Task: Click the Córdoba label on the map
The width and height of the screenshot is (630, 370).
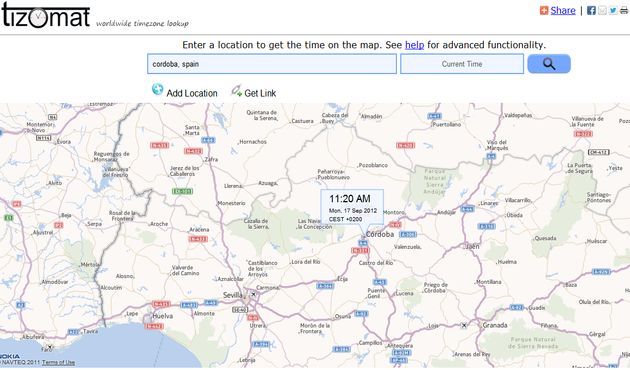Action: tap(380, 234)
